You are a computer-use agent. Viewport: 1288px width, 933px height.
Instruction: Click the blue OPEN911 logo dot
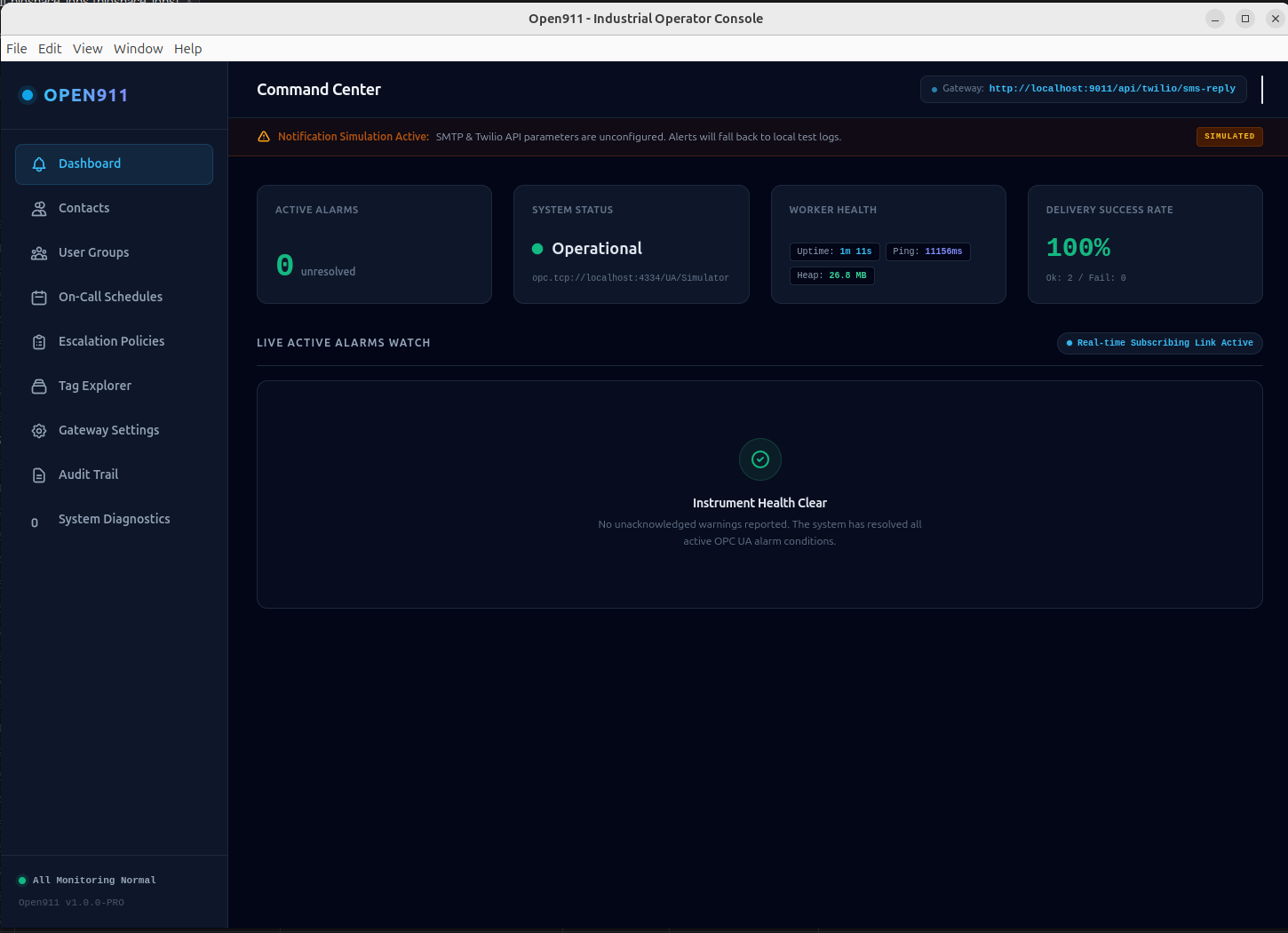coord(28,95)
